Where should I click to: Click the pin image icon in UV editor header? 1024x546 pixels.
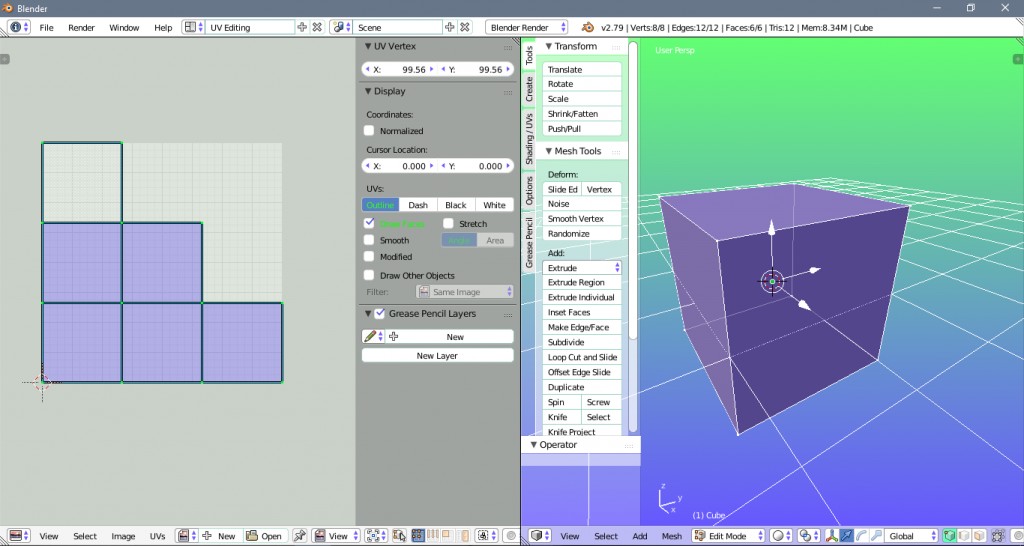coord(299,536)
